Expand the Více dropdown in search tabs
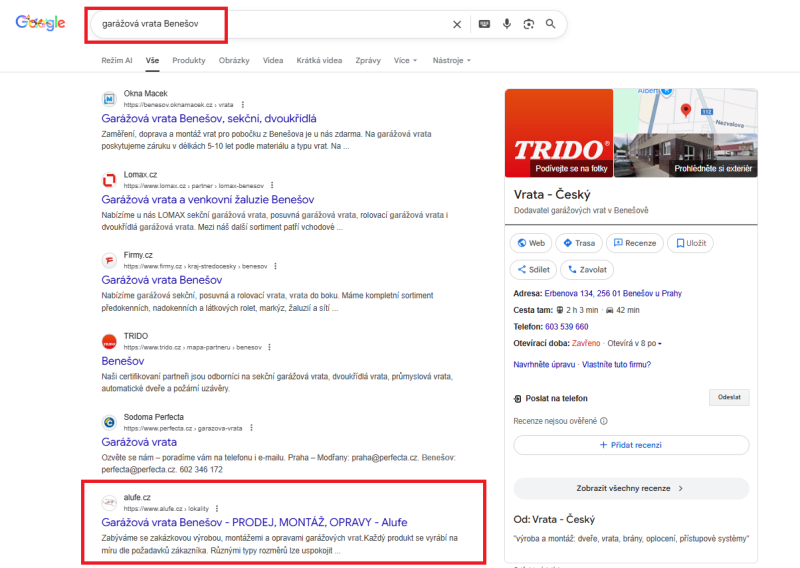This screenshot has width=800, height=568. click(405, 60)
